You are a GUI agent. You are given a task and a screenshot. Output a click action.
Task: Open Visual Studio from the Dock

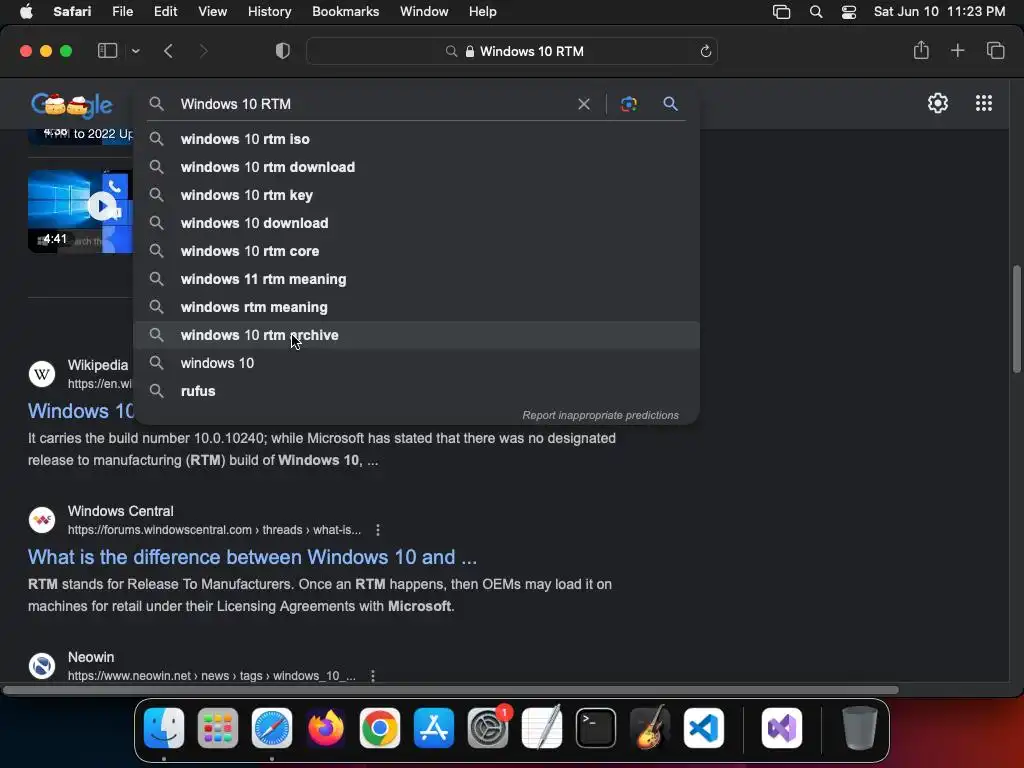pyautogui.click(x=782, y=728)
